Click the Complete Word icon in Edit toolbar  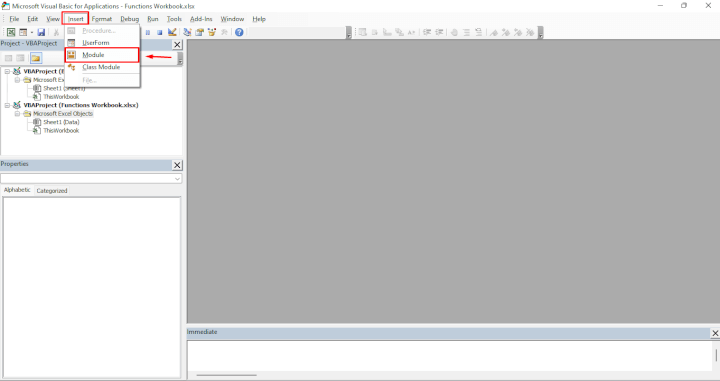click(411, 32)
